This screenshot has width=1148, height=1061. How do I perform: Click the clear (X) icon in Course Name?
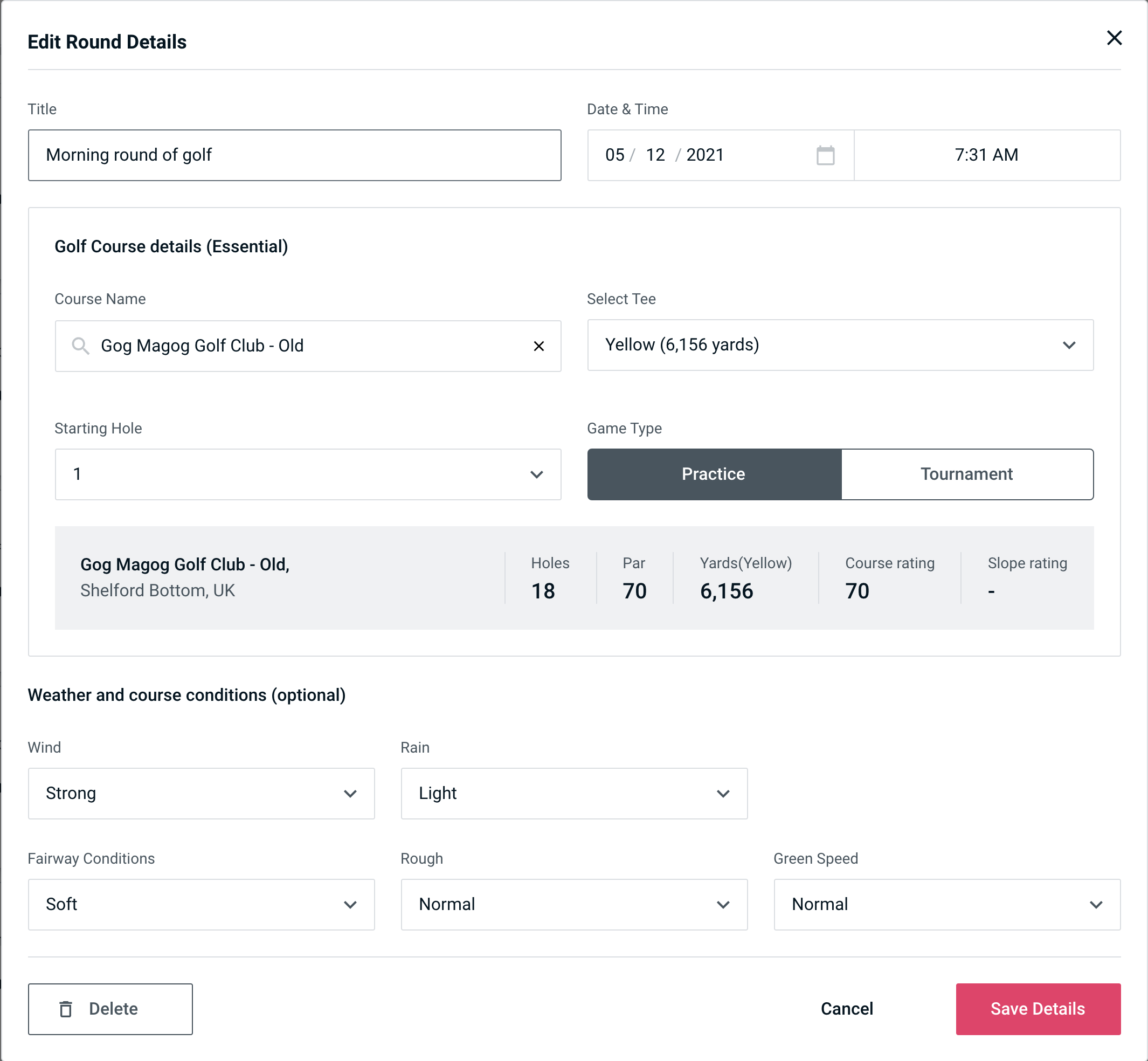pos(538,346)
